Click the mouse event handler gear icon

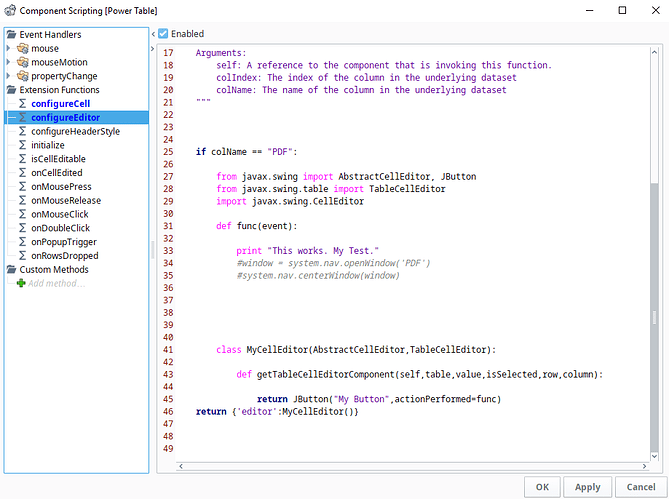click(x=23, y=48)
